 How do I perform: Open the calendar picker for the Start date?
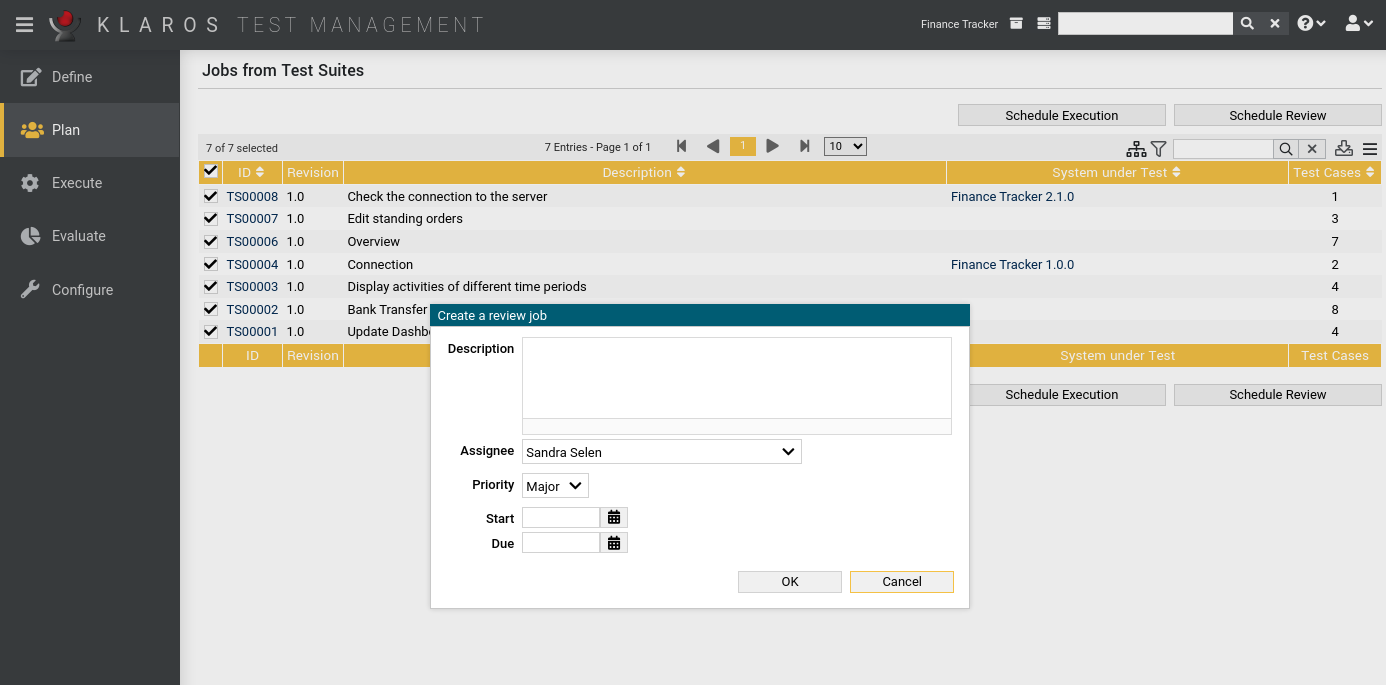point(613,517)
